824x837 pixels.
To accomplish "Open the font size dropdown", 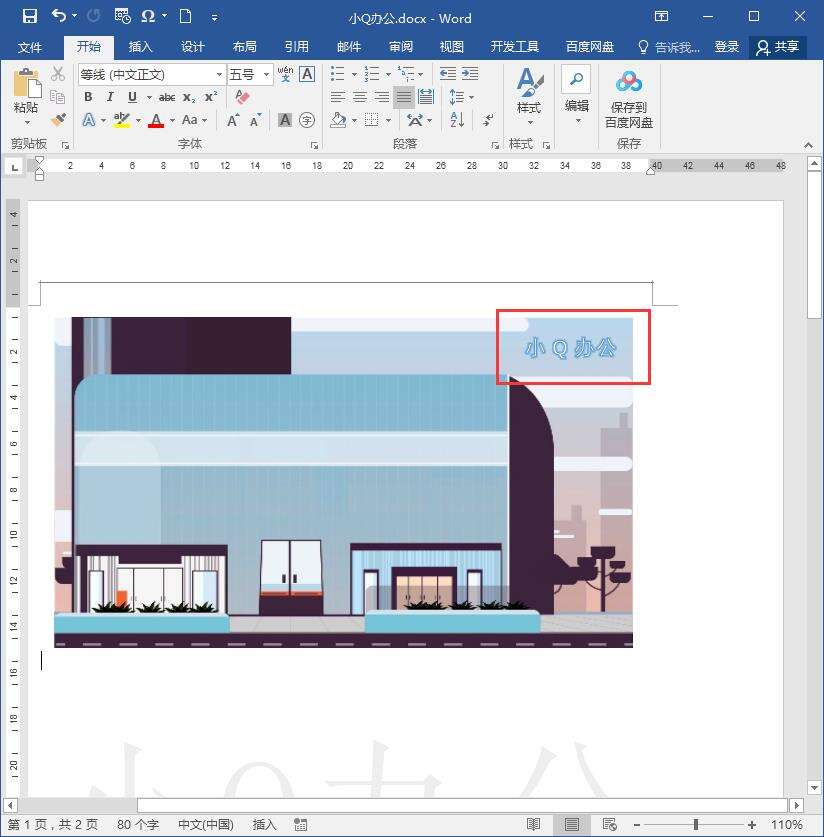I will pyautogui.click(x=266, y=74).
